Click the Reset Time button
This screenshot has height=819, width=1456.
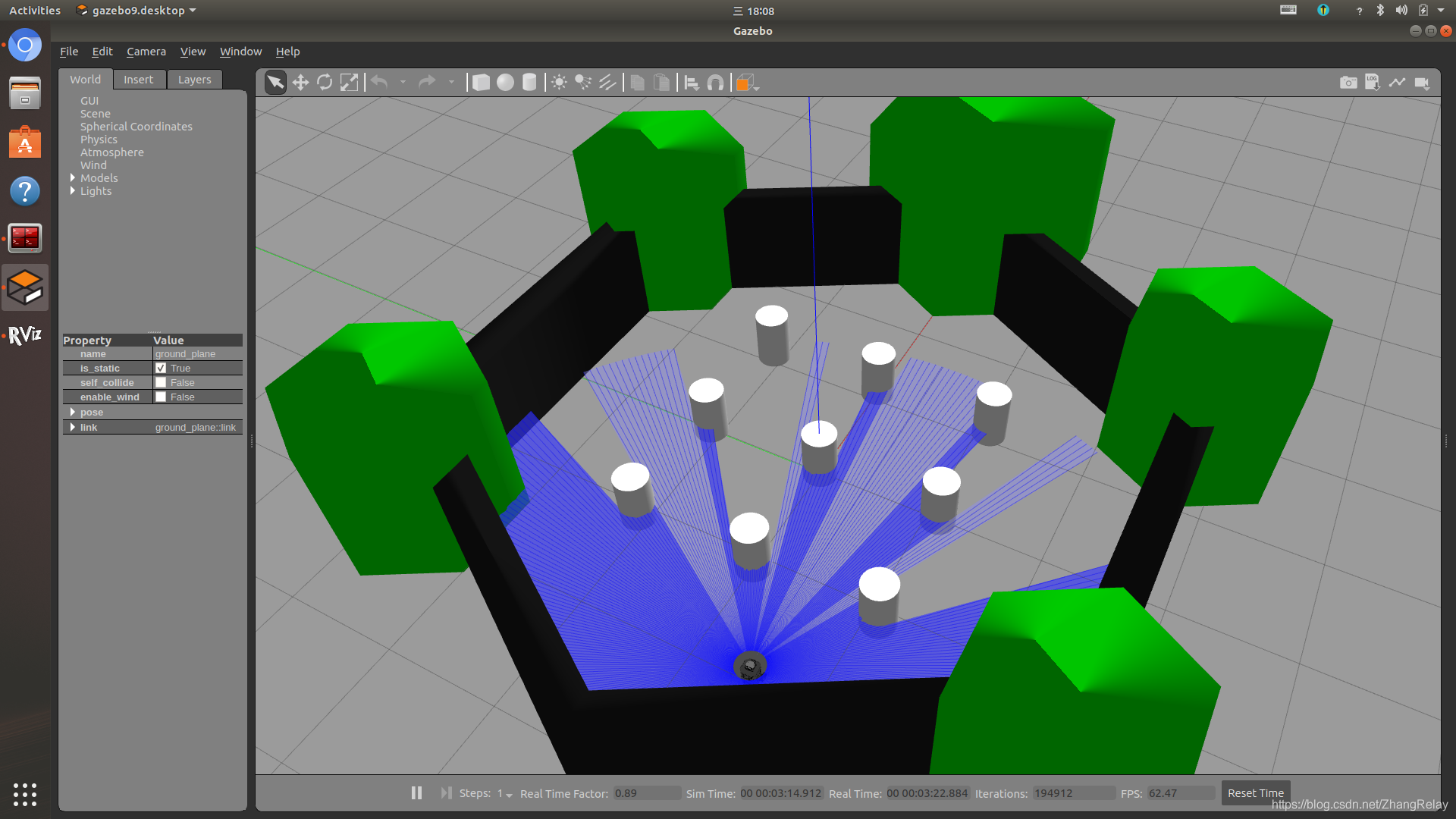1255,793
